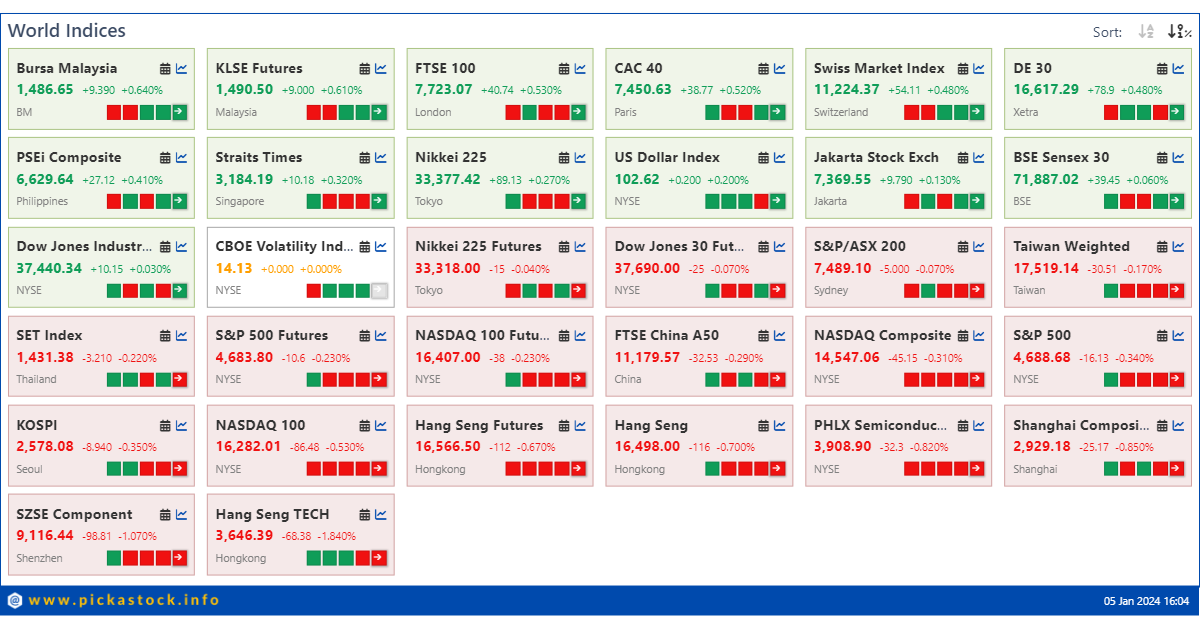Open the chart icon for US Dollar Index
Viewport: 1200px width, 630px height.
pyautogui.click(x=777, y=157)
